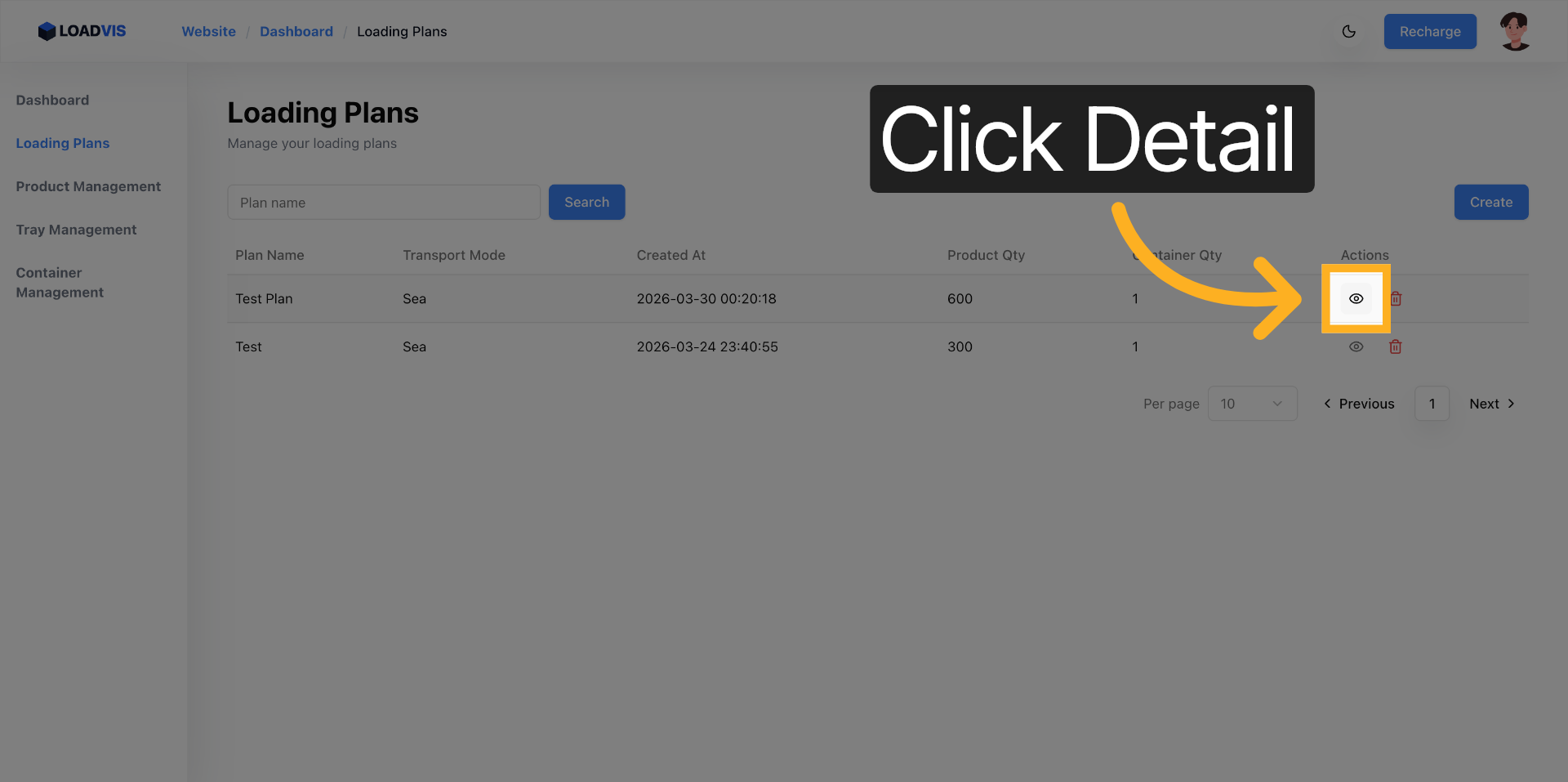Open Container Management section
1568x782 pixels.
tap(60, 283)
